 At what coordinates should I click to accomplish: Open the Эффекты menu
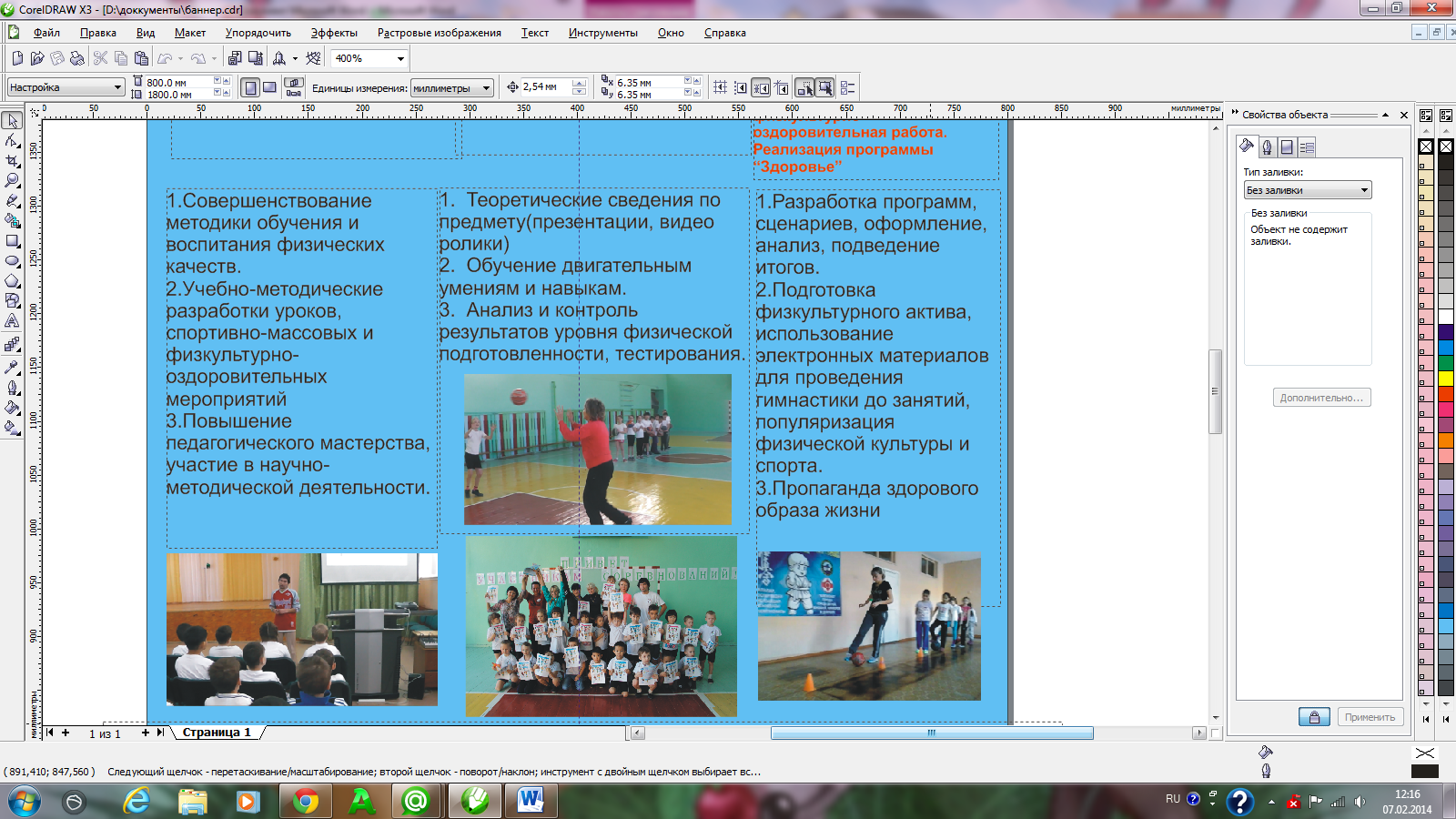tap(334, 33)
